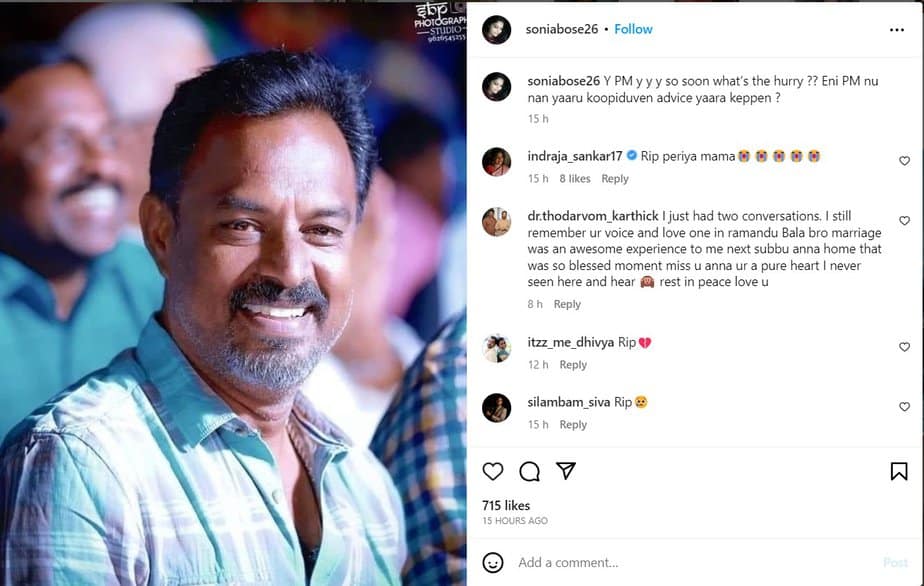Like silambam_siva's comment
924x586 pixels.
point(904,407)
